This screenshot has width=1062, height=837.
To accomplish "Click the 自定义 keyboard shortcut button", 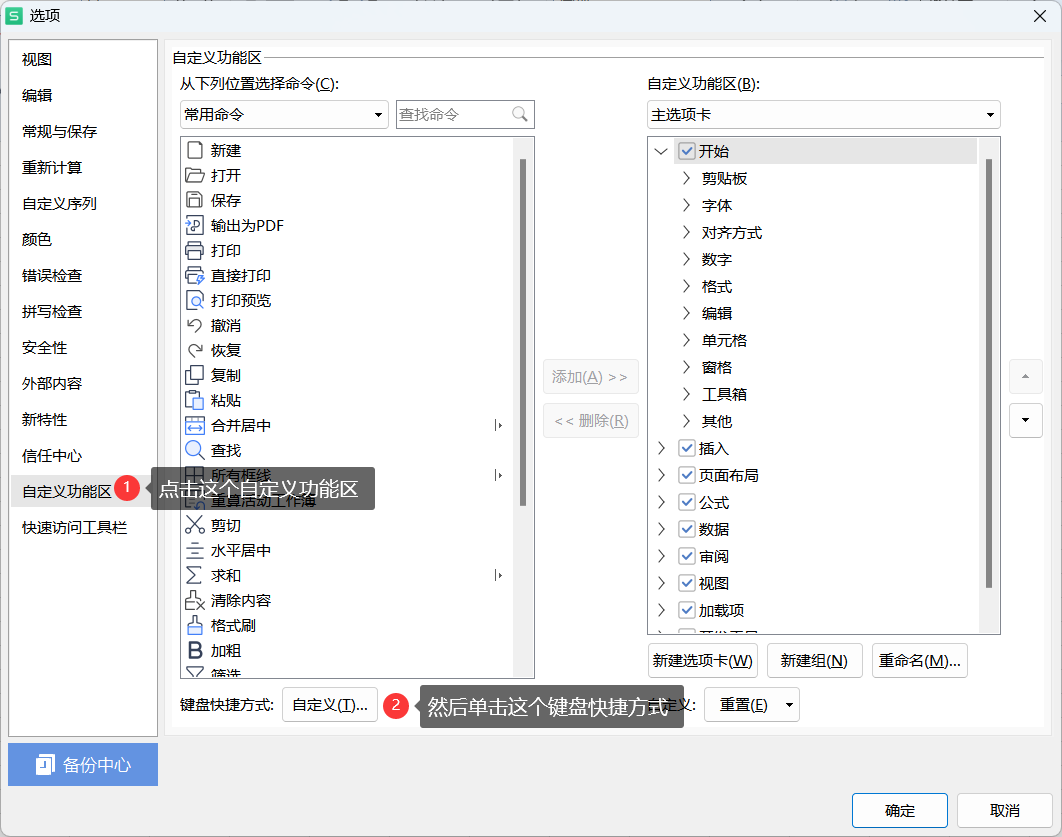I will (x=330, y=704).
